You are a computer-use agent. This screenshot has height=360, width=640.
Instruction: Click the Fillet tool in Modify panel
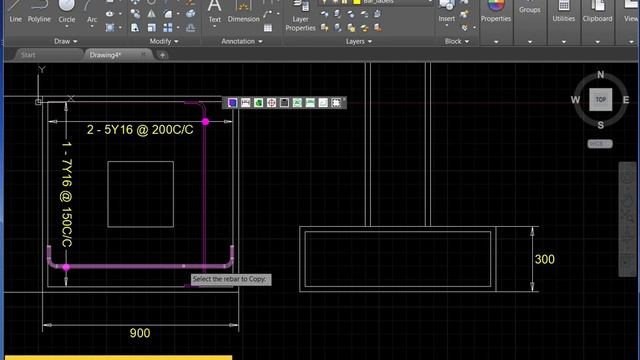[168, 14]
